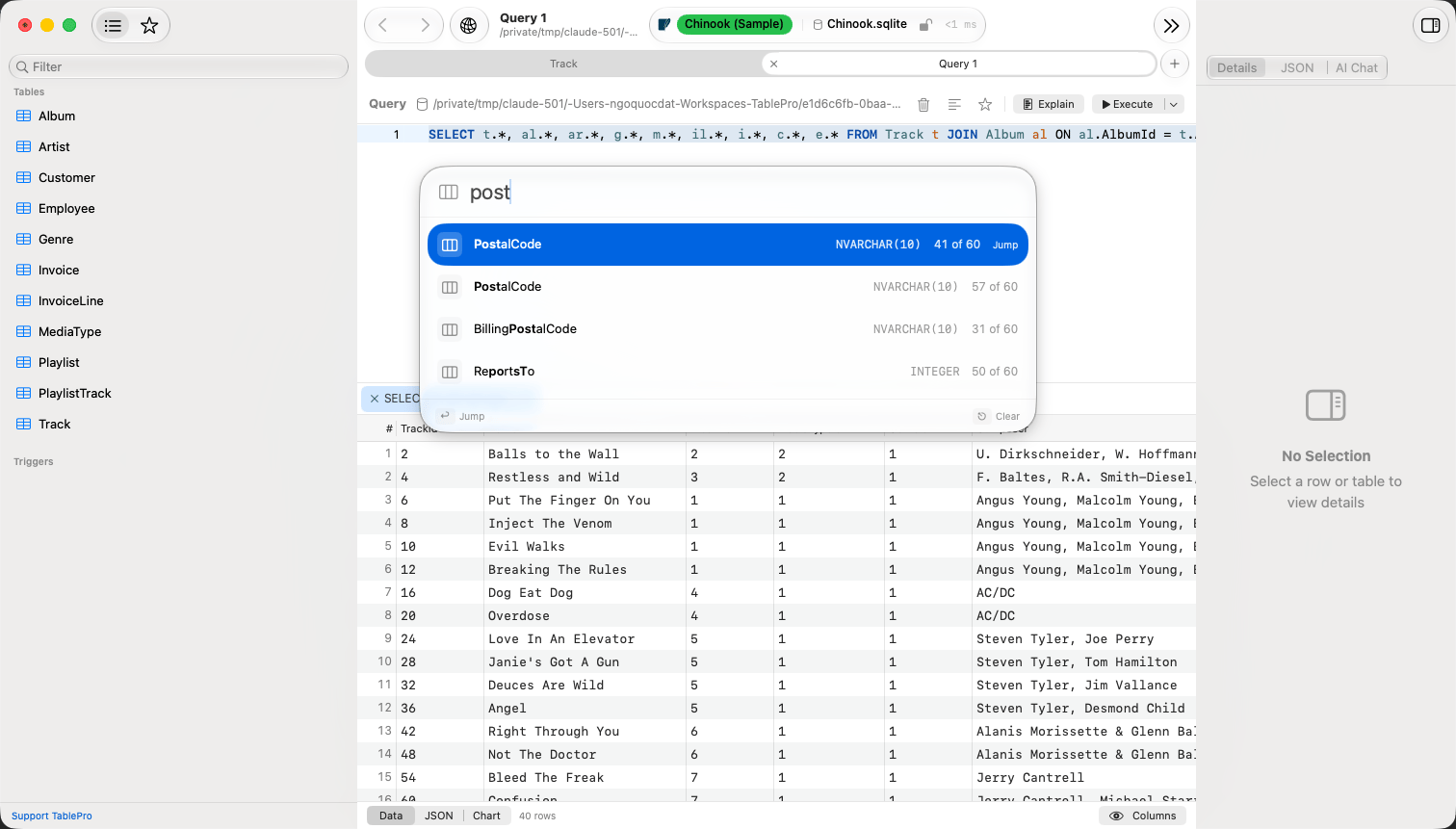This screenshot has height=829, width=1456.
Task: Switch to the Track tab
Action: pyautogui.click(x=563, y=64)
